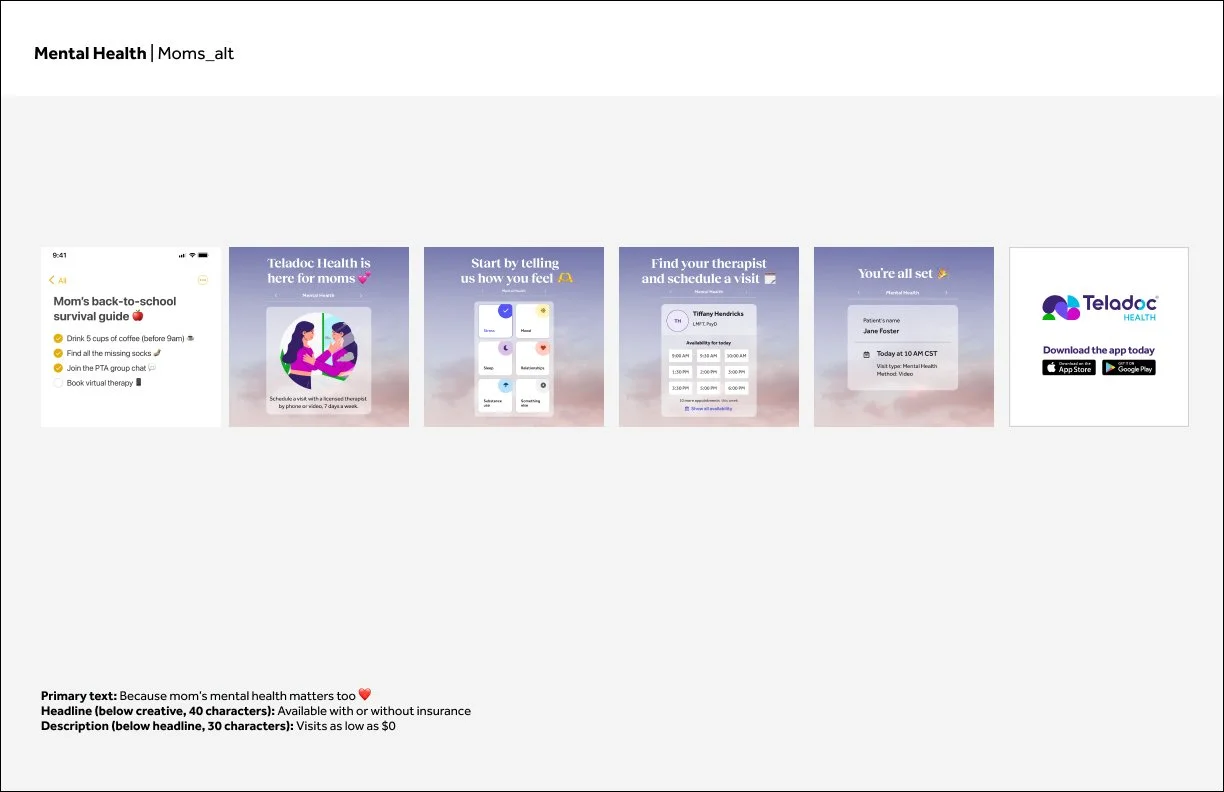
Task: Click 'Schedule a visit with a licensed therapist' caption
Action: (x=319, y=402)
